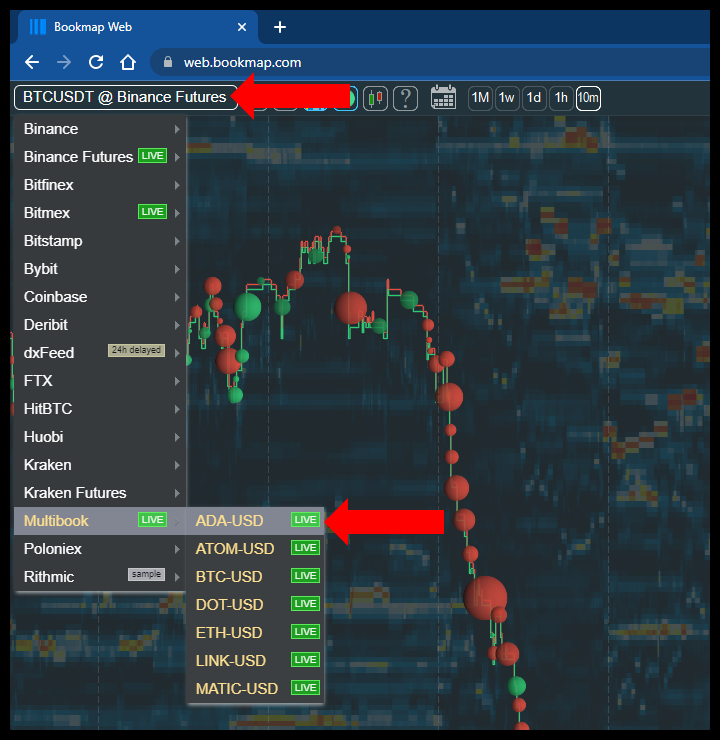720x740 pixels.
Task: Open the help question mark icon
Action: click(405, 99)
